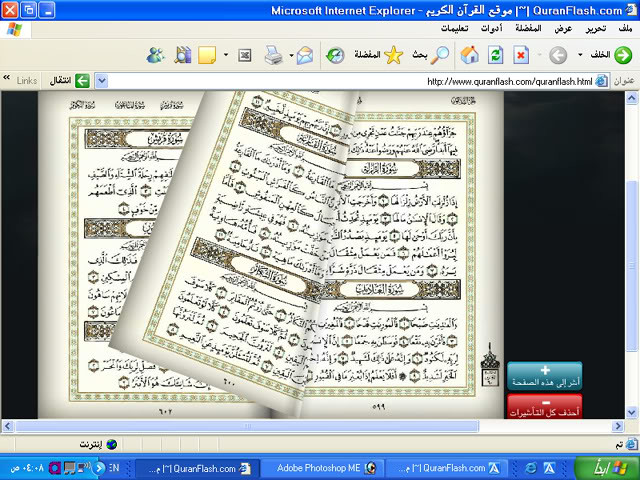This screenshot has height=480, width=640.
Task: Click the purple tray icon
Action: click(55, 468)
